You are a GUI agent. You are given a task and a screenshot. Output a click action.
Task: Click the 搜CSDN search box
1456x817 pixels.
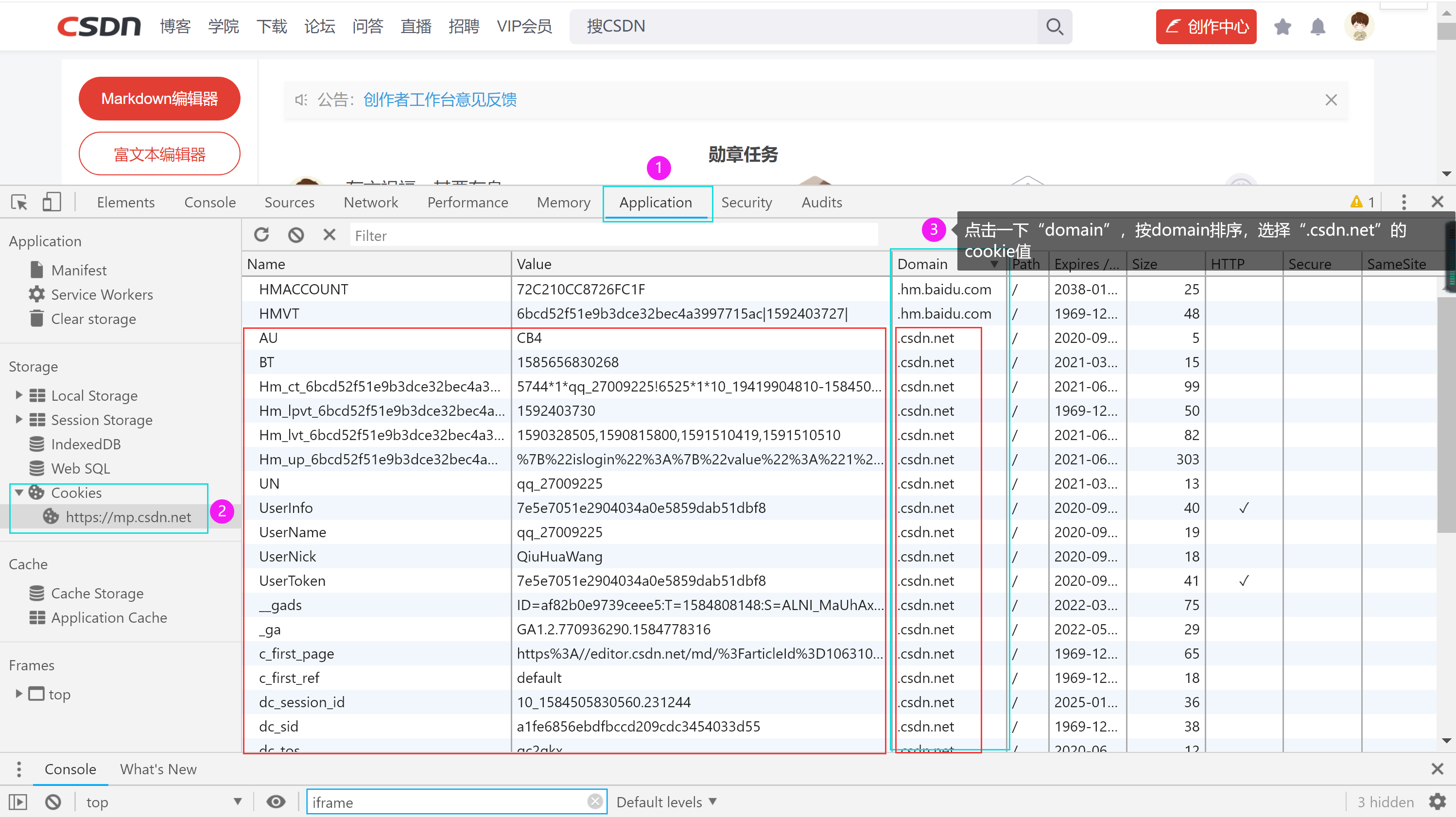click(803, 27)
